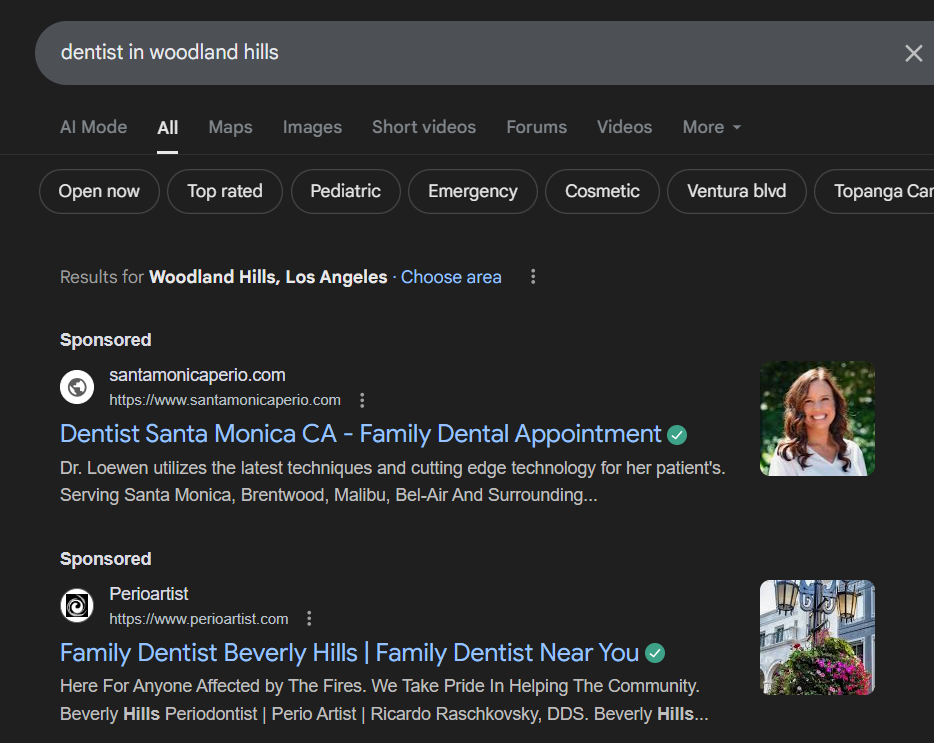This screenshot has width=934, height=743.
Task: Toggle the Top rated filter chip
Action: click(225, 192)
